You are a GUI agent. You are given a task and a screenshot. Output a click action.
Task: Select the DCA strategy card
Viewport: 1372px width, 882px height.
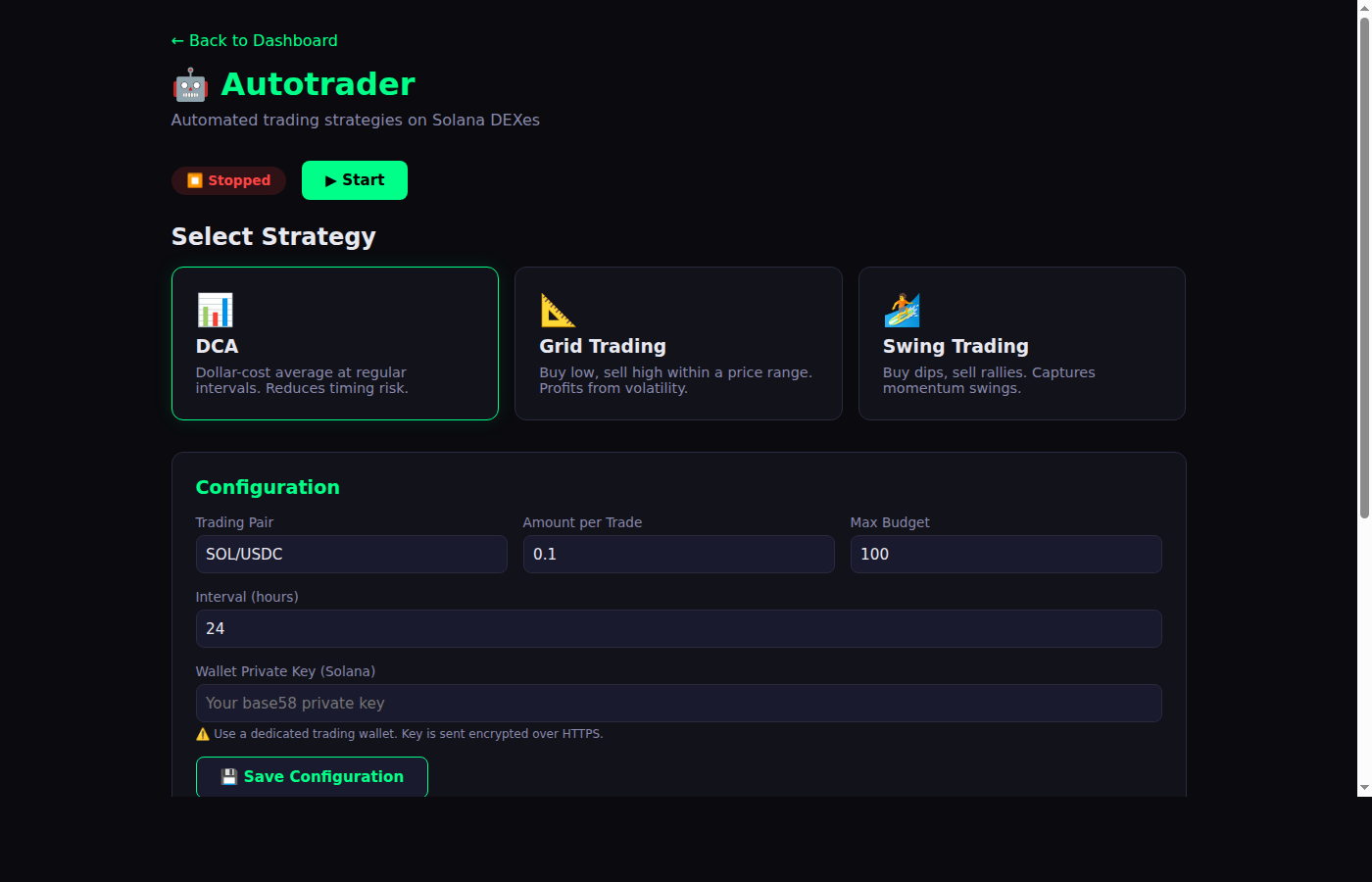334,343
